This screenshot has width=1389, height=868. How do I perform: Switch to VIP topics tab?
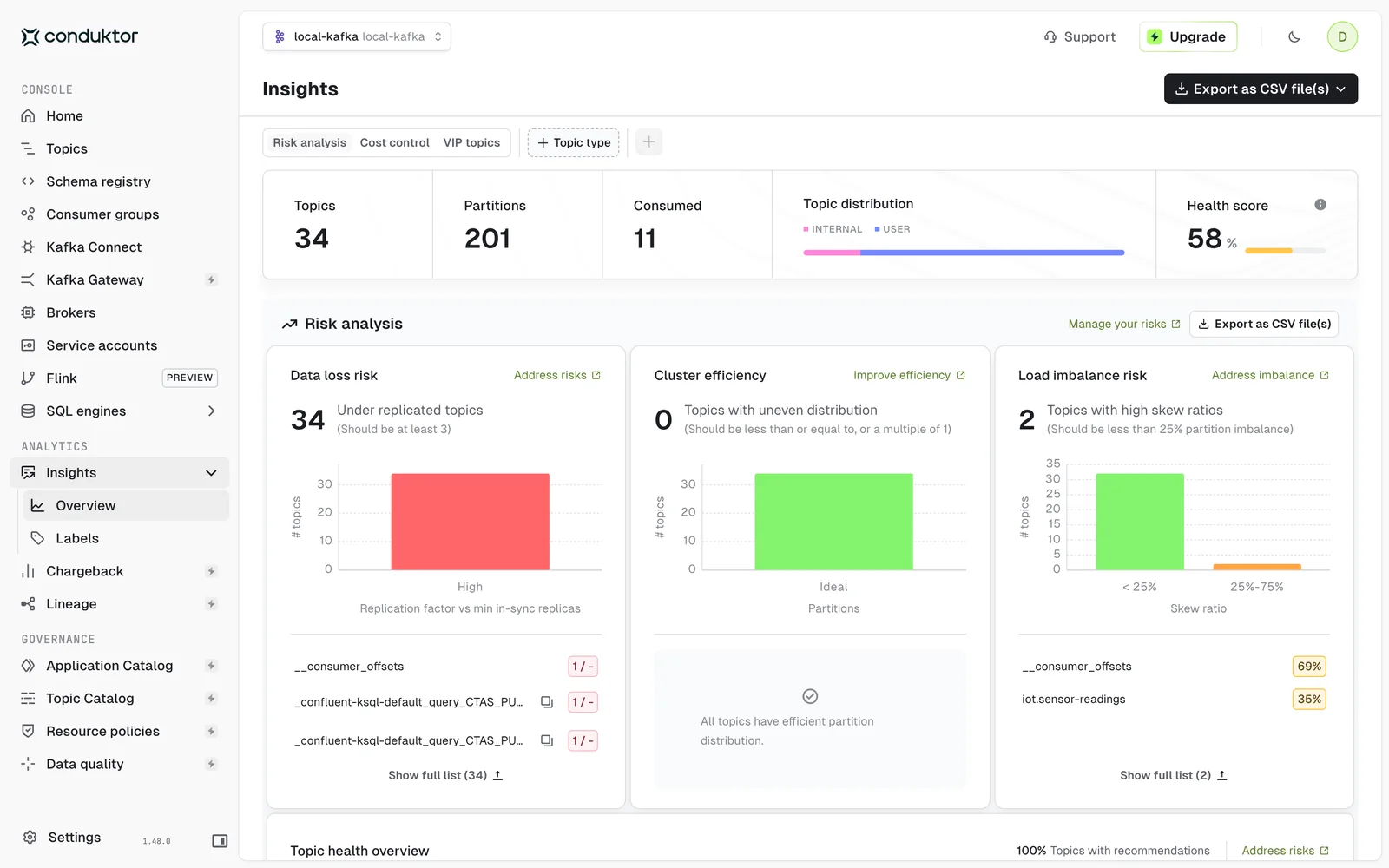pyautogui.click(x=471, y=142)
